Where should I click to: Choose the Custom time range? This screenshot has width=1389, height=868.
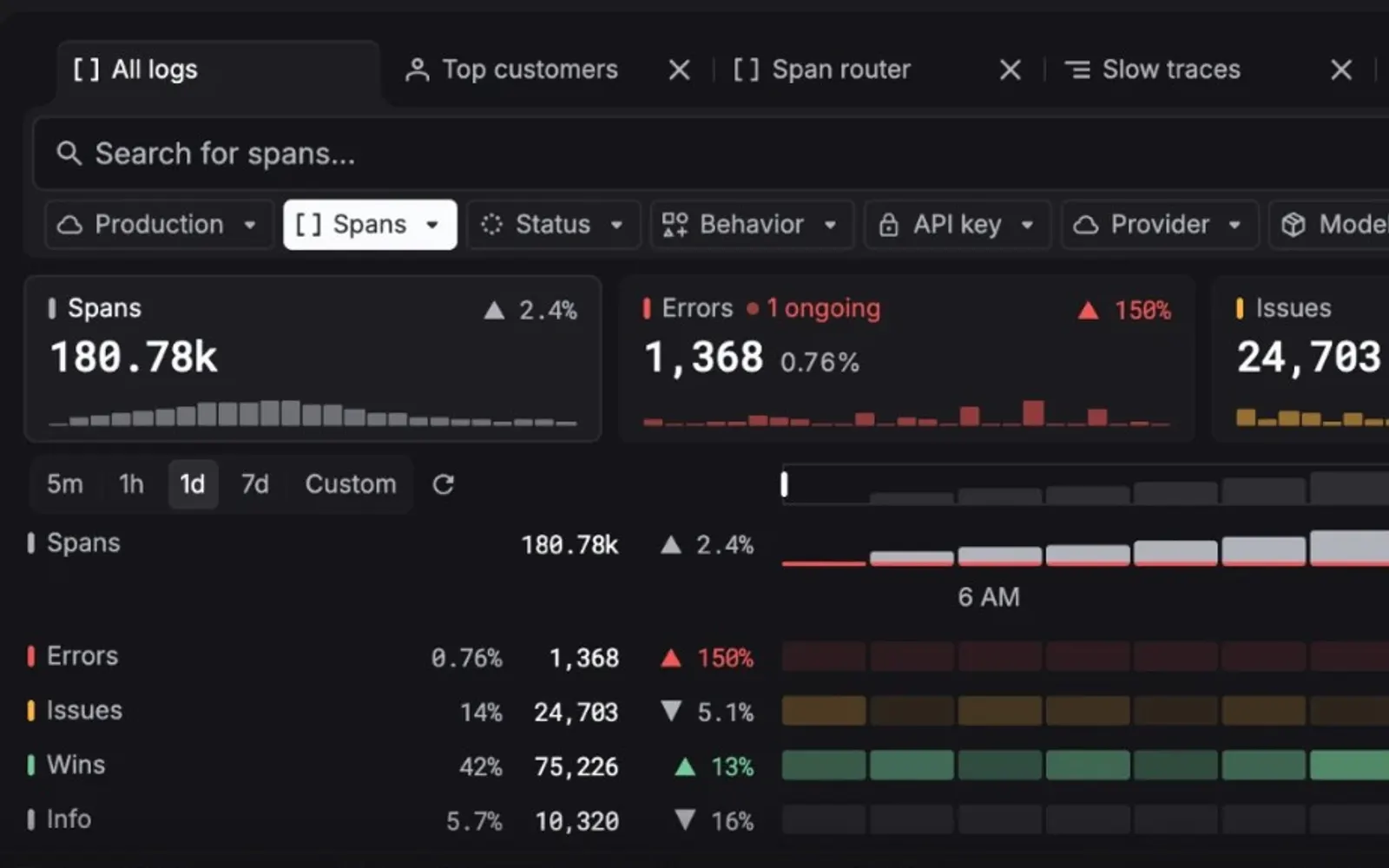point(351,483)
